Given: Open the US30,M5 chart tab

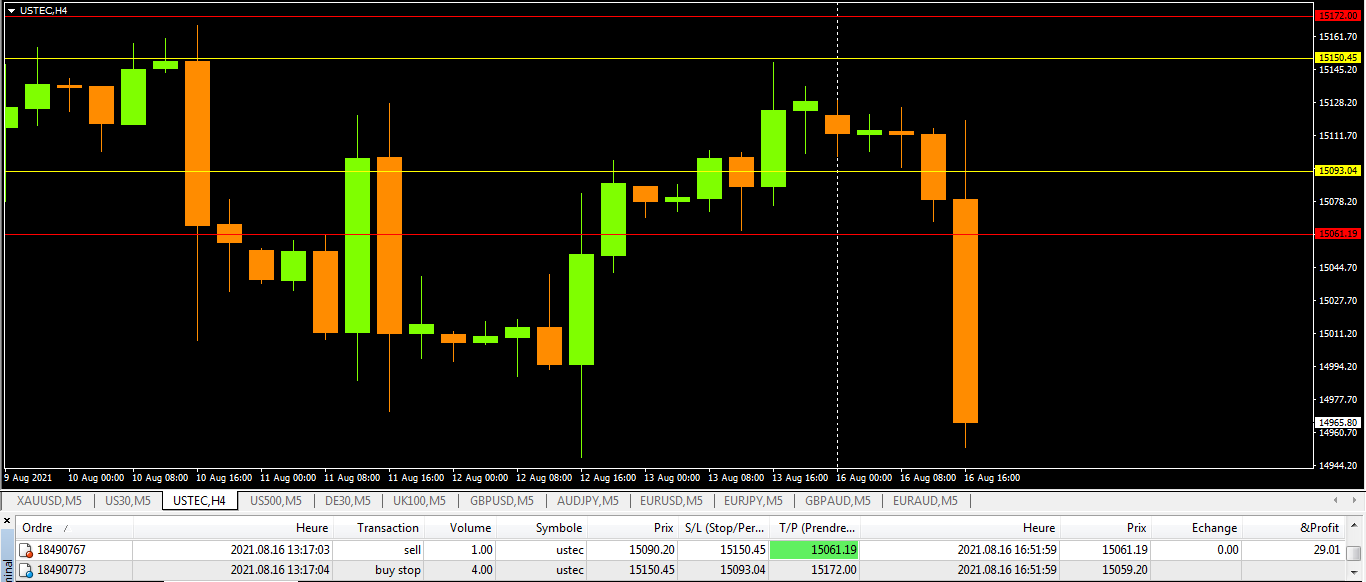Looking at the screenshot, I should coord(127,501).
